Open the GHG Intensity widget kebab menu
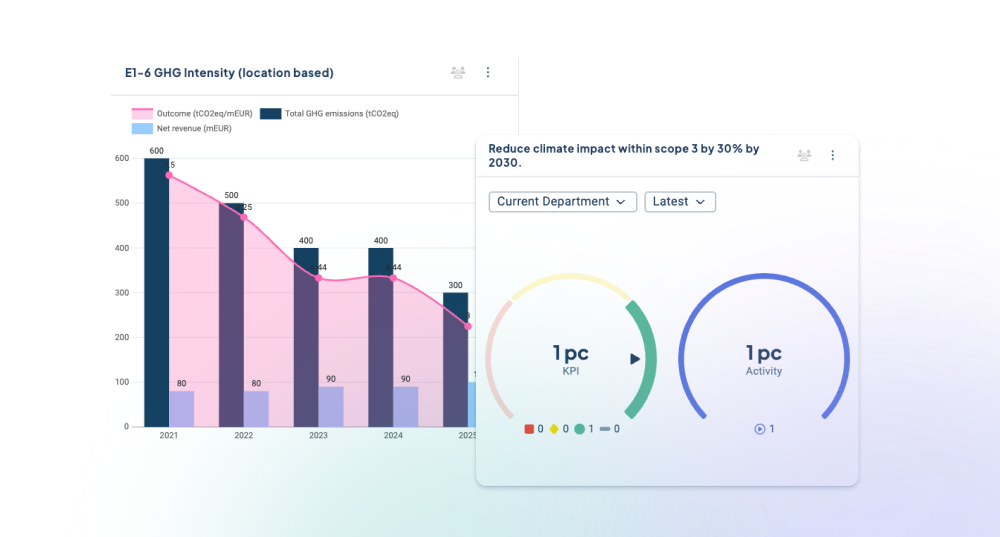 488,72
